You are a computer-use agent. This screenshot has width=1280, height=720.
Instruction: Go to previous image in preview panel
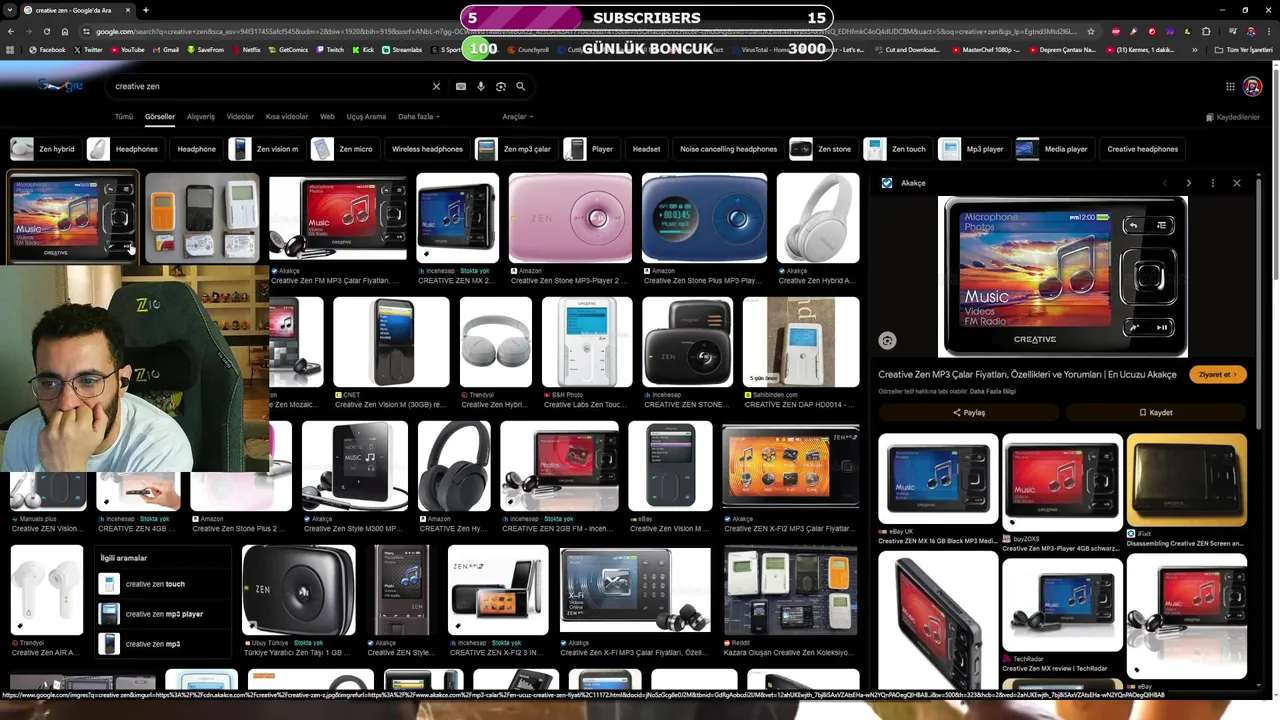(1164, 183)
